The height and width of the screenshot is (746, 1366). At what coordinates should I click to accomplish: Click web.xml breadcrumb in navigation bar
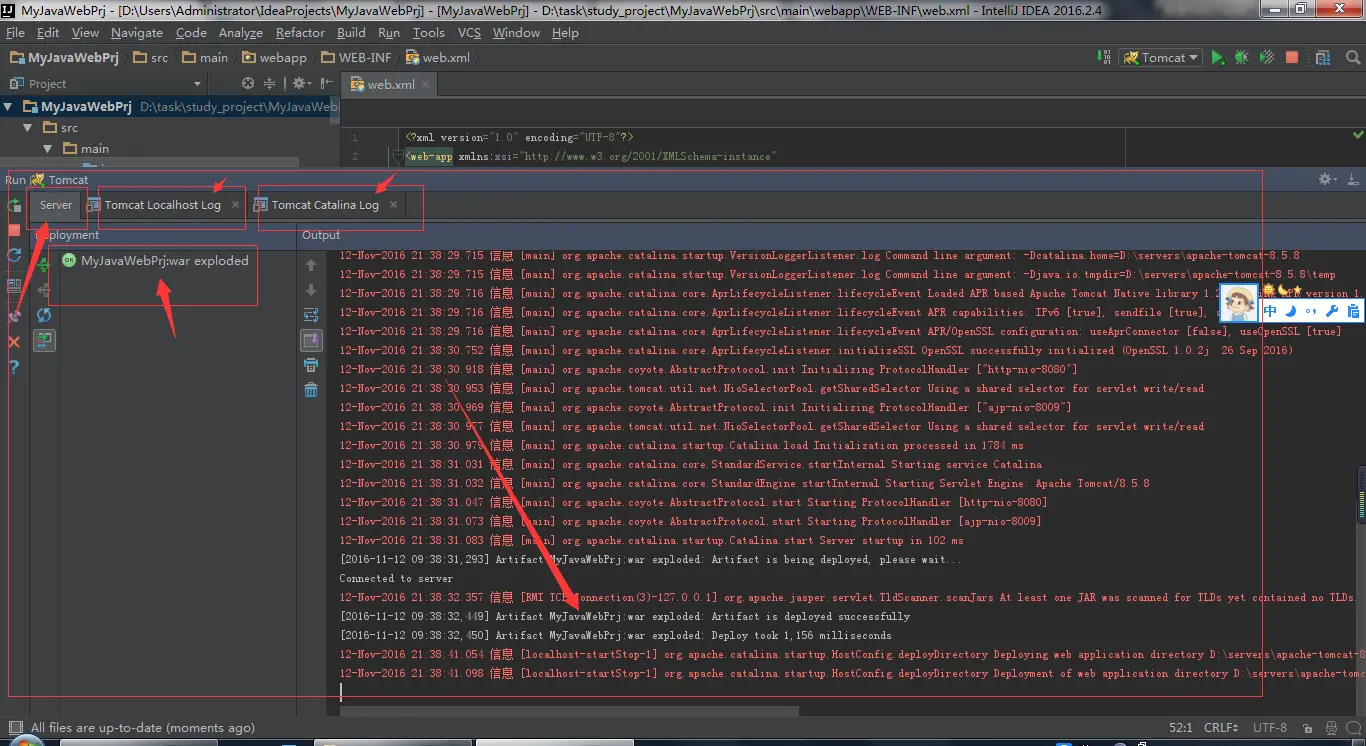coord(437,58)
